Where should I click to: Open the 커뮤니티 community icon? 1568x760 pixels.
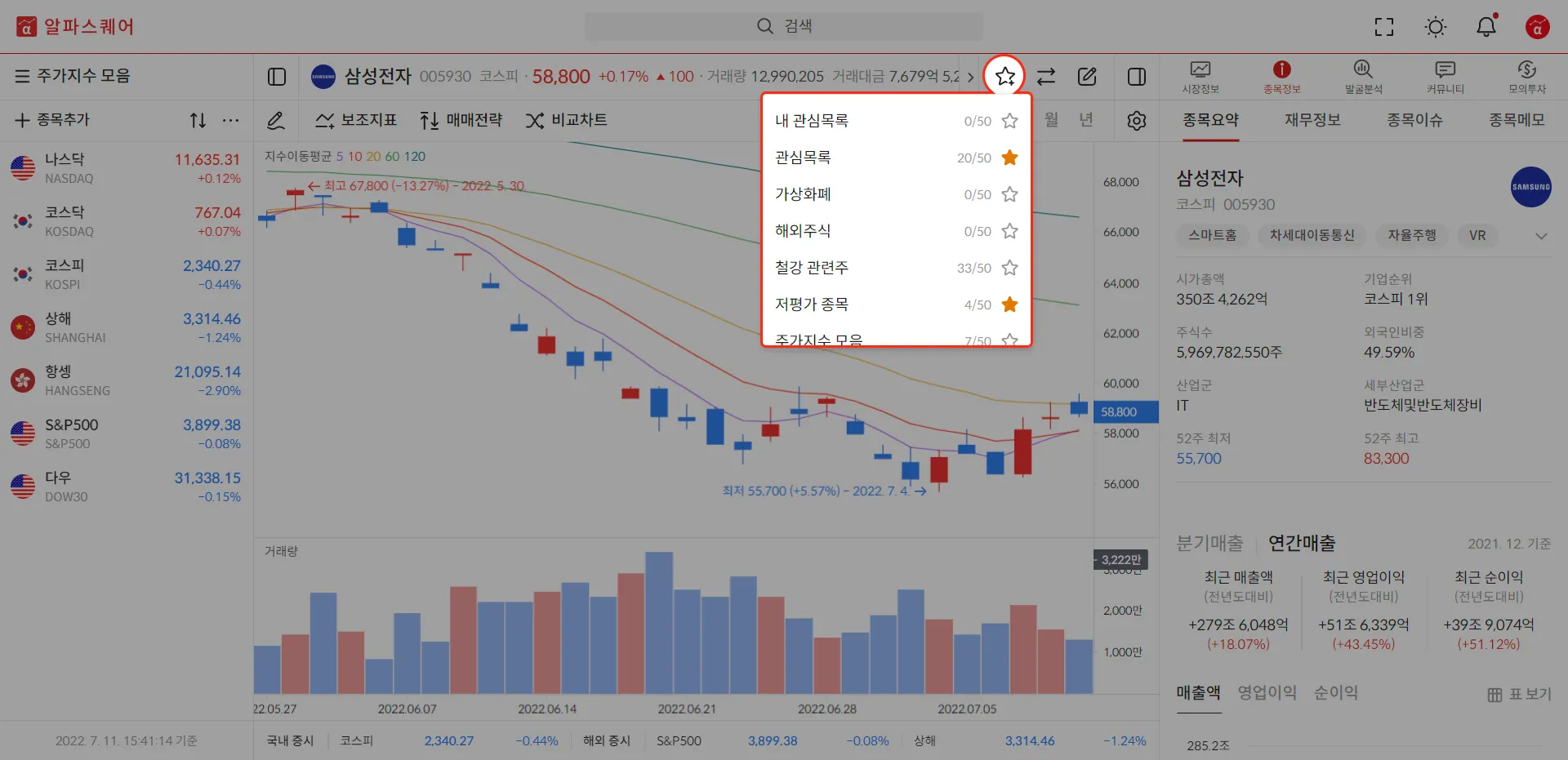(x=1445, y=78)
